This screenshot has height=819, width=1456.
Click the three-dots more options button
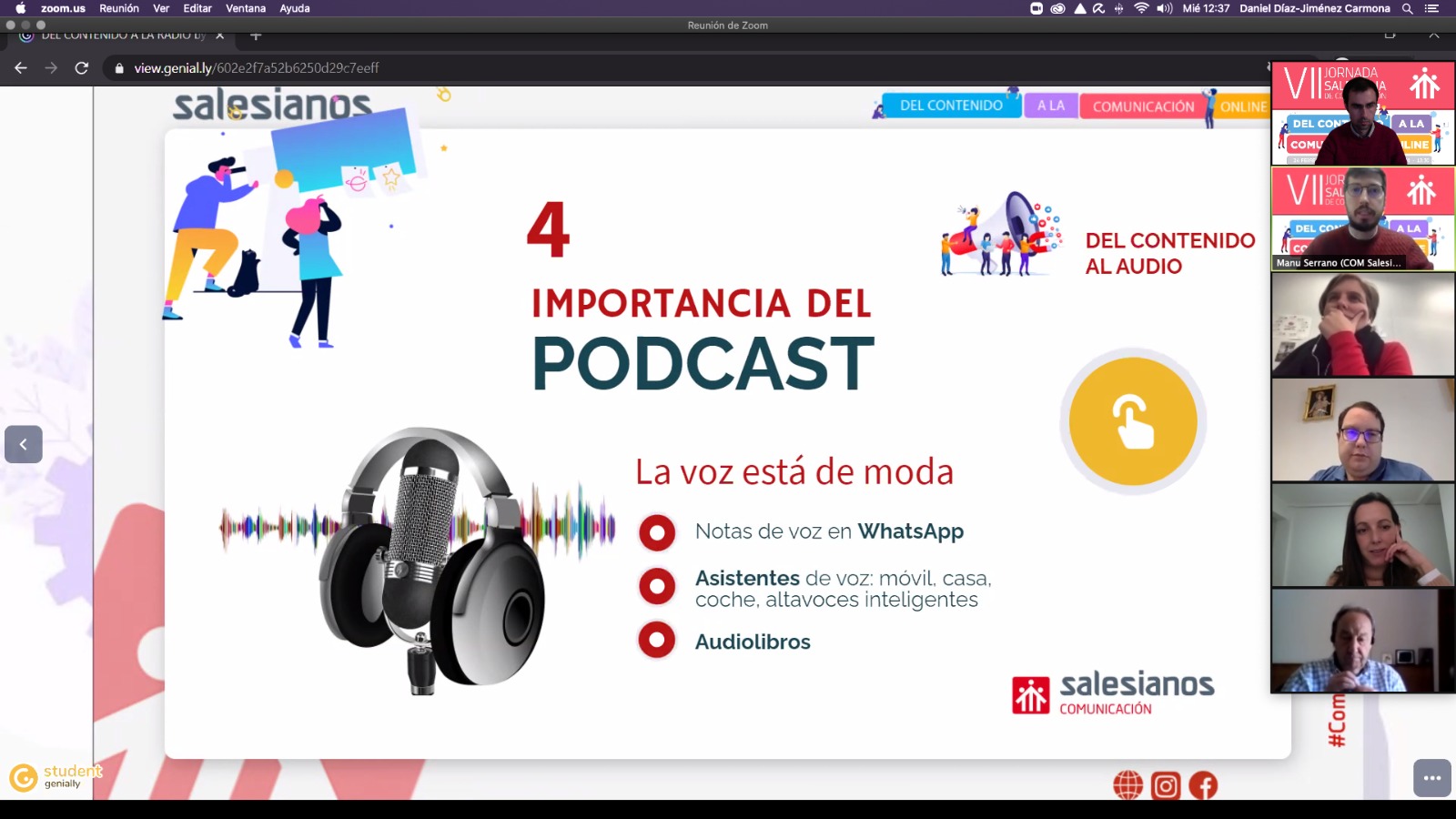(x=1431, y=778)
